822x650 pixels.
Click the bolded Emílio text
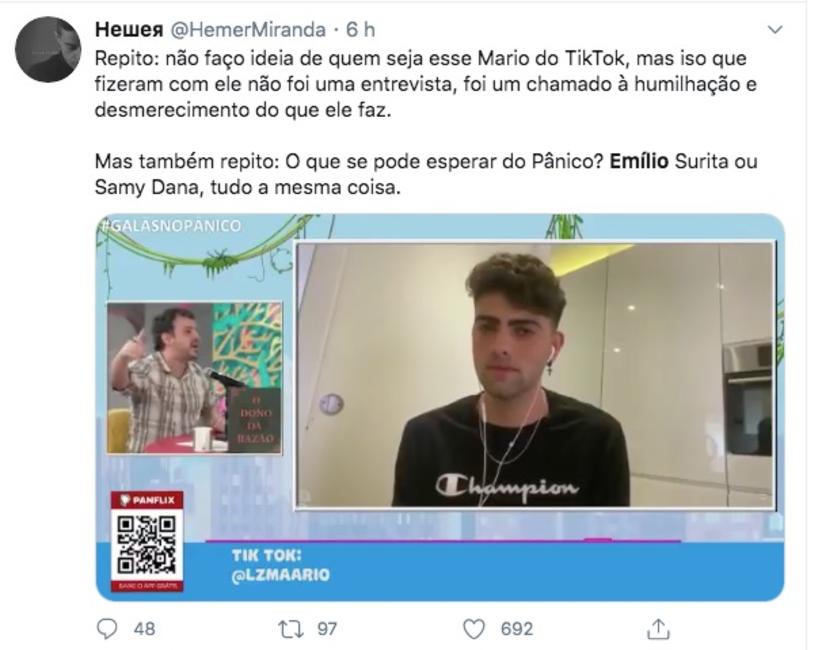[x=639, y=161]
